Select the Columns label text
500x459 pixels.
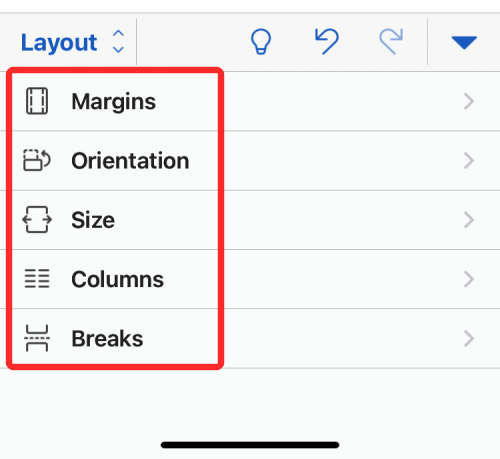117,279
